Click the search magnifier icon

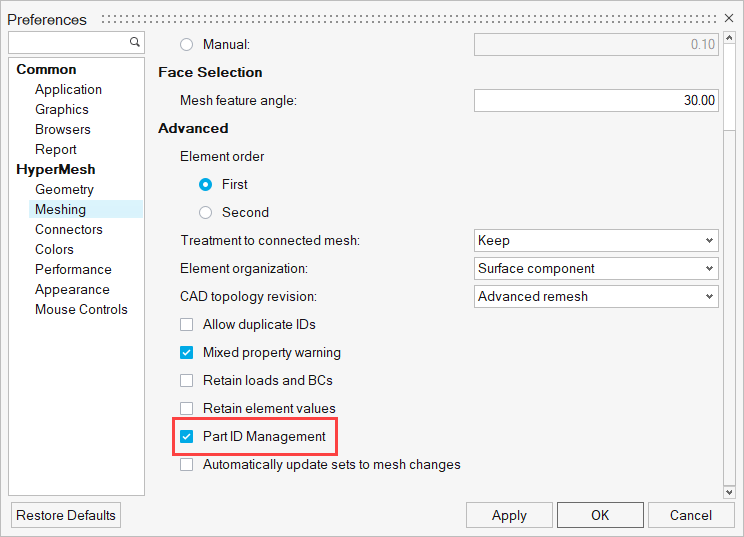[135, 42]
